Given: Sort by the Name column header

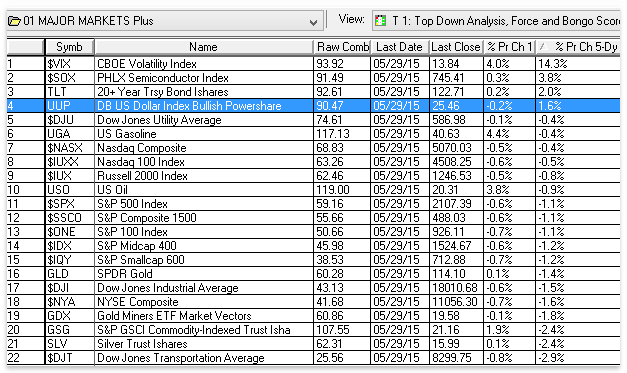Looking at the screenshot, I should (204, 47).
